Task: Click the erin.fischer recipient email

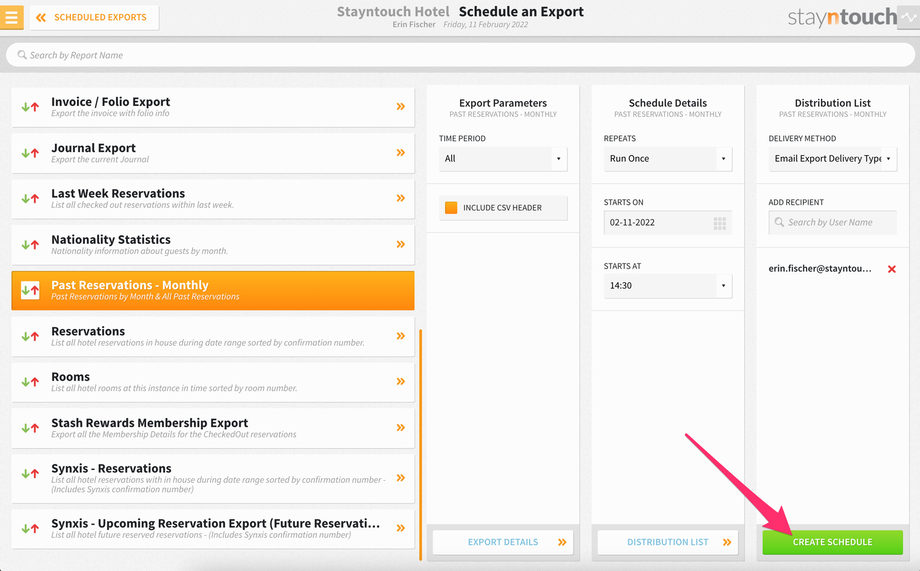Action: pyautogui.click(x=820, y=269)
